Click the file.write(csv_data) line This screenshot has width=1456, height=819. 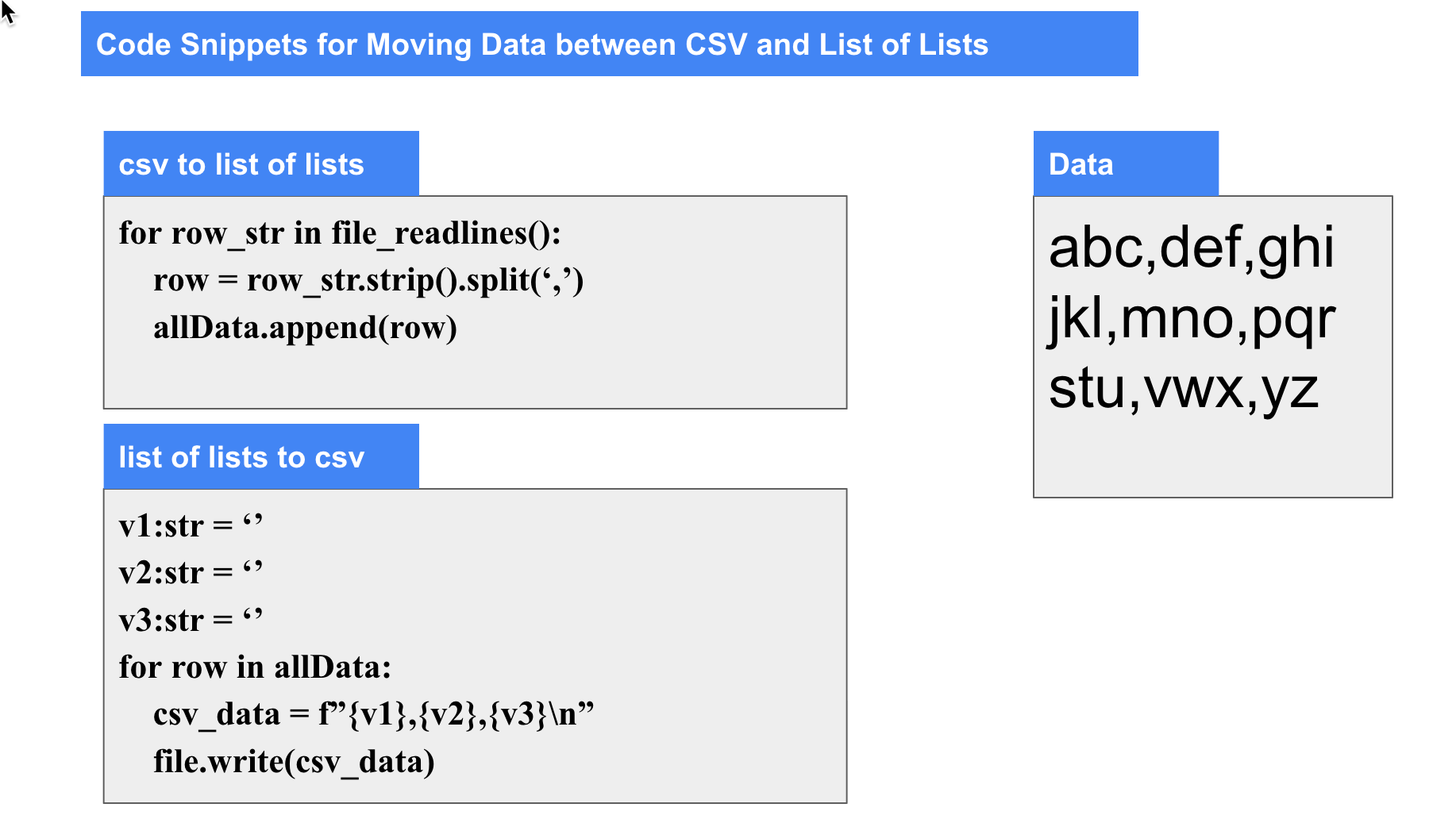pyautogui.click(x=294, y=762)
